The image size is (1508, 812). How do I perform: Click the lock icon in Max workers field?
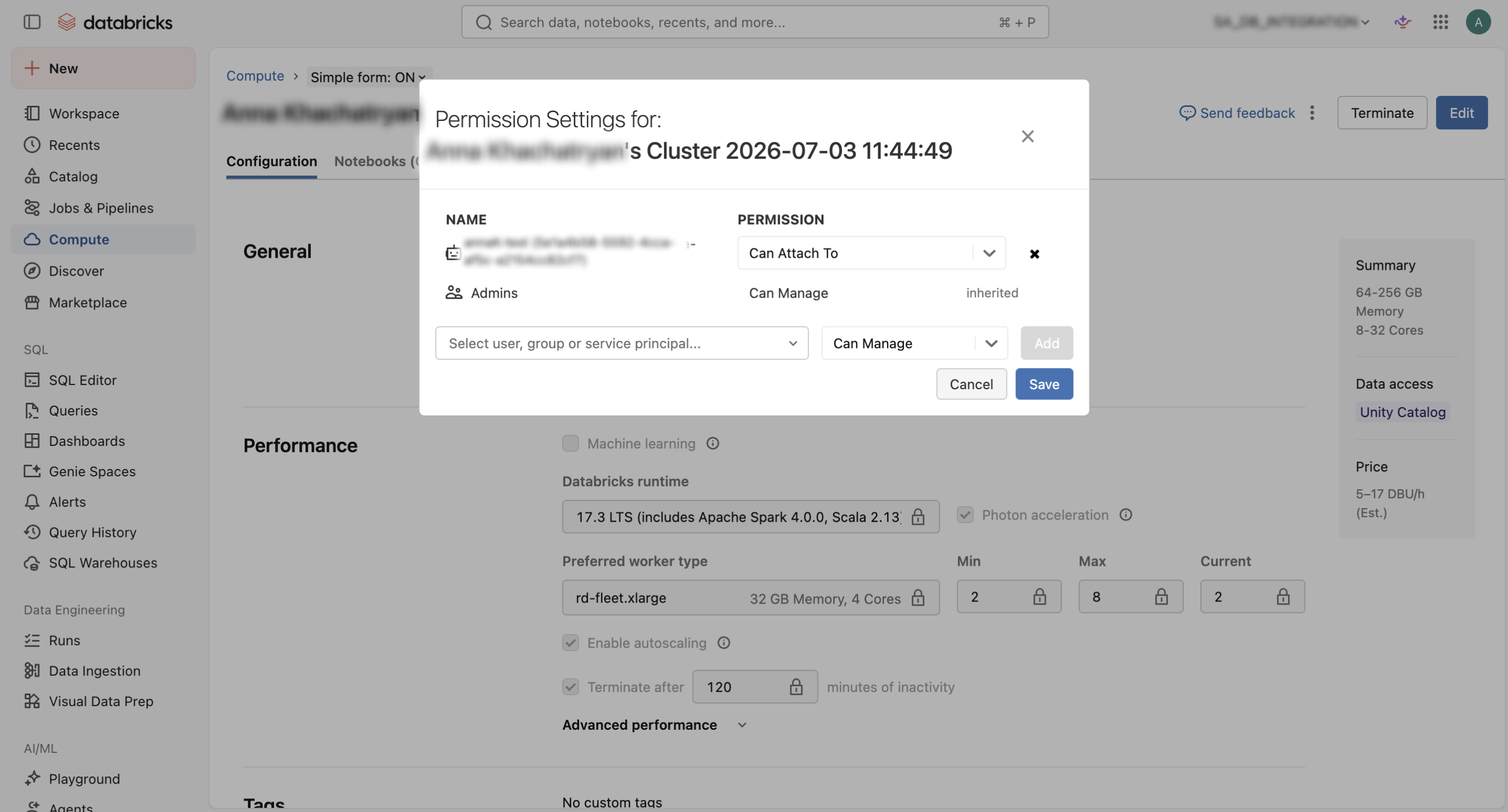1161,596
